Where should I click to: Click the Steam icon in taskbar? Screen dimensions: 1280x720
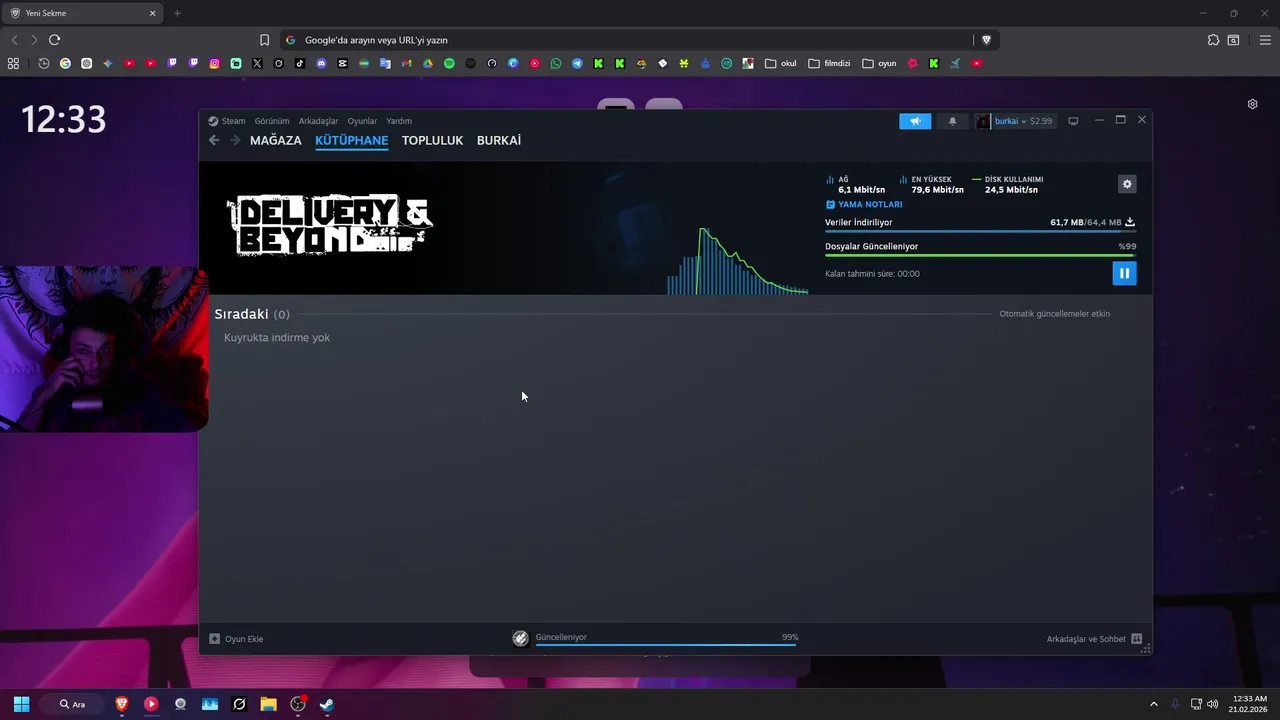tap(326, 704)
